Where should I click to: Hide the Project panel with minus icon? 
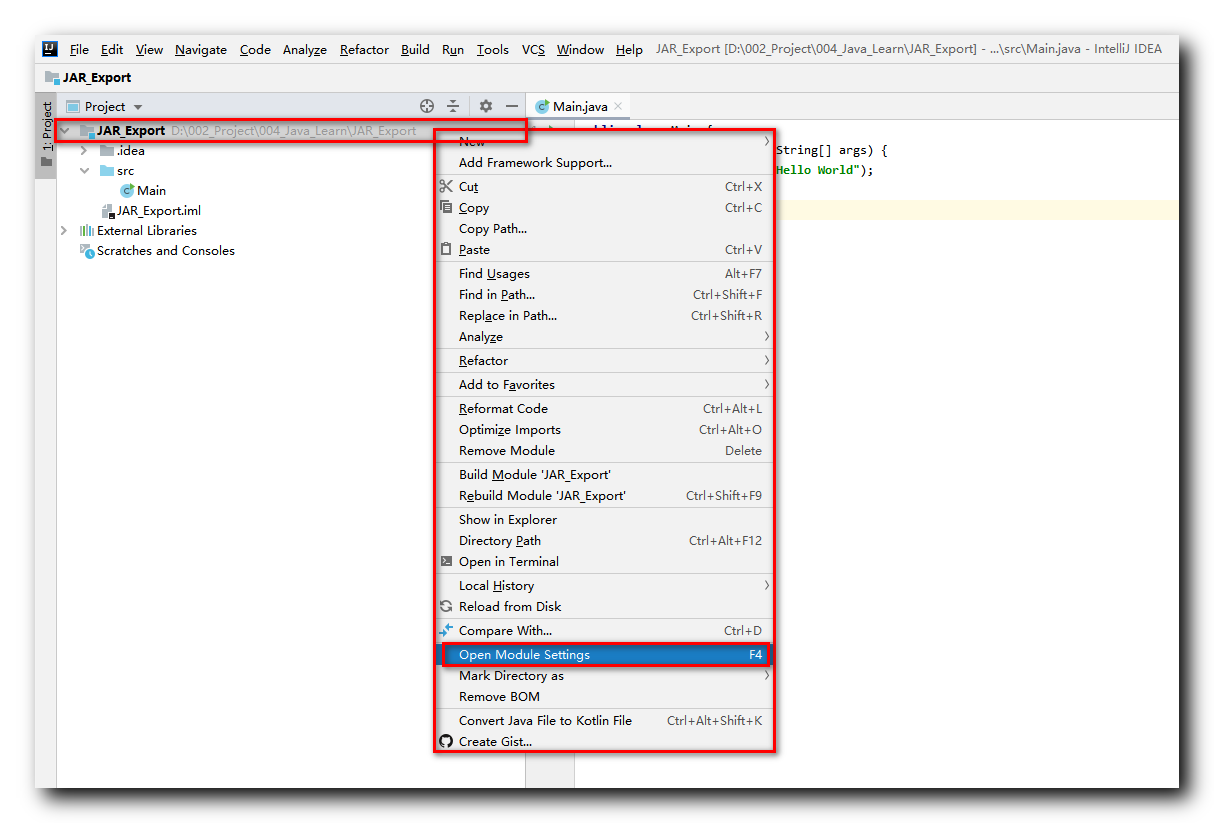(x=512, y=106)
